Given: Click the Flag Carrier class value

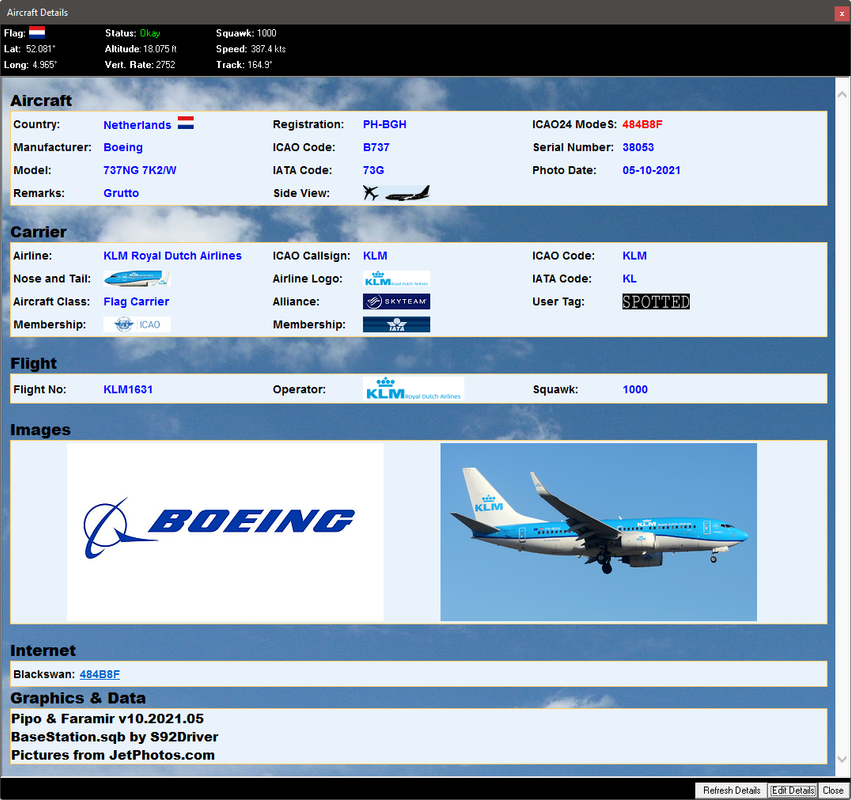Looking at the screenshot, I should click(x=136, y=301).
